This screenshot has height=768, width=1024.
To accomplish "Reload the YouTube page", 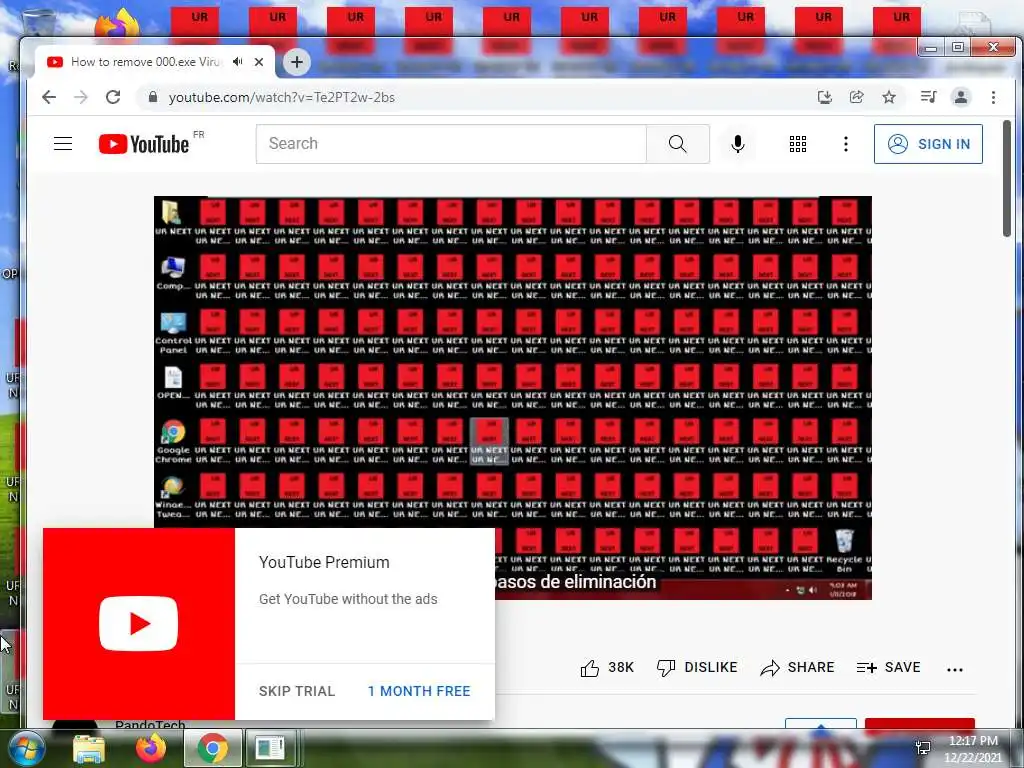I will point(113,97).
